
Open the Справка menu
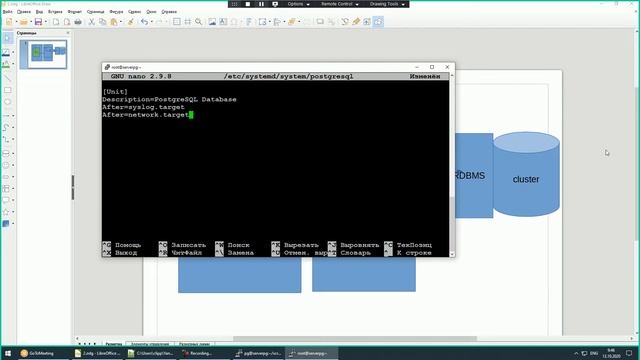[x=169, y=12]
